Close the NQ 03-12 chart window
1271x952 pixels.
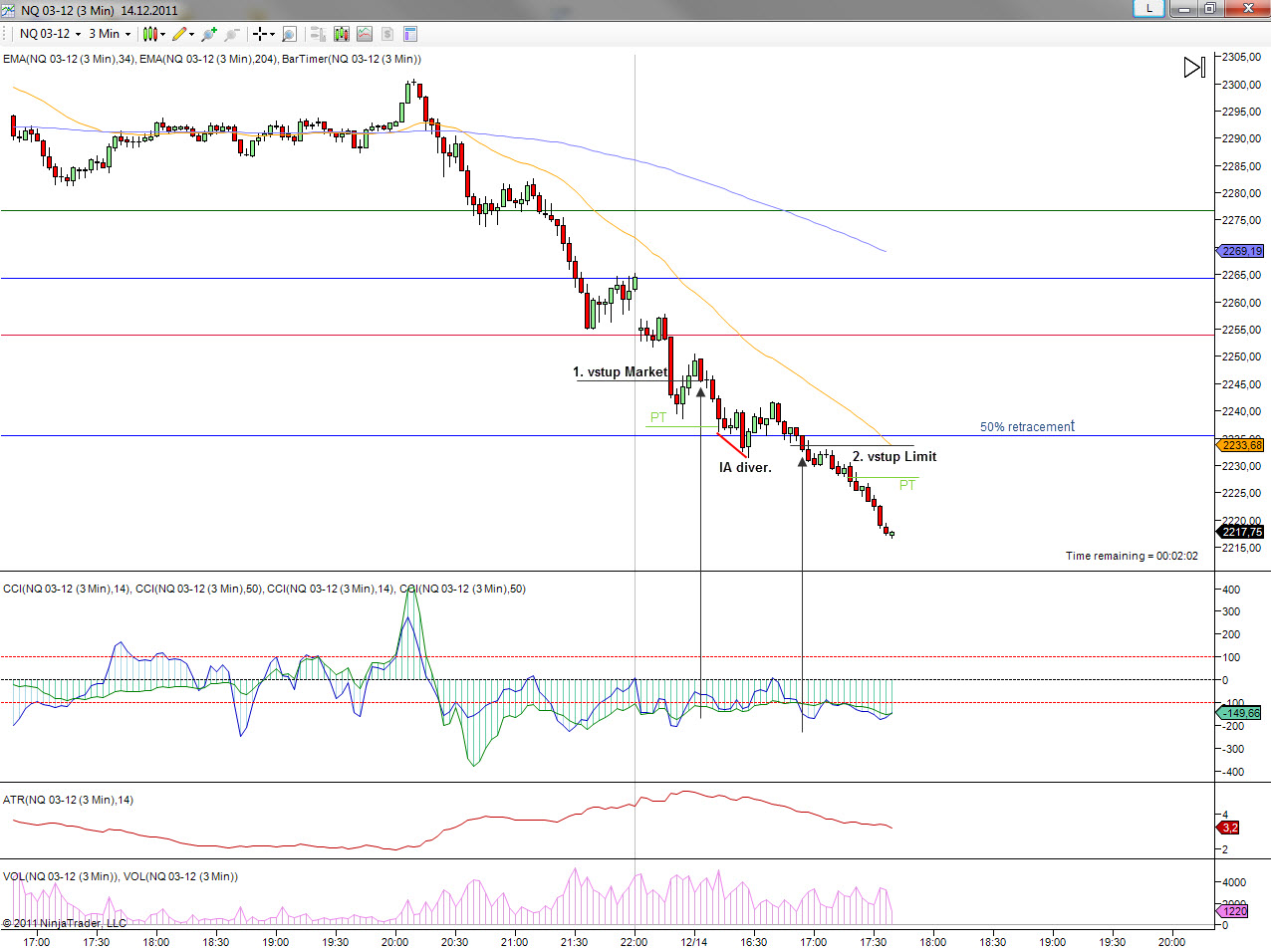(1247, 8)
